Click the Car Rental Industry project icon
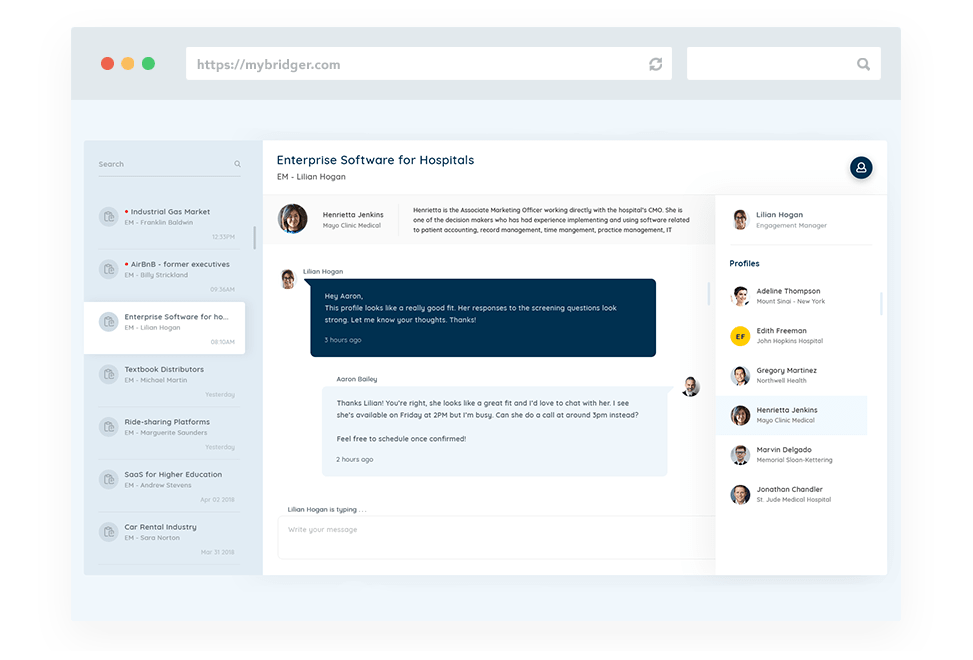Screen dimensions: 973x660 coord(108,532)
